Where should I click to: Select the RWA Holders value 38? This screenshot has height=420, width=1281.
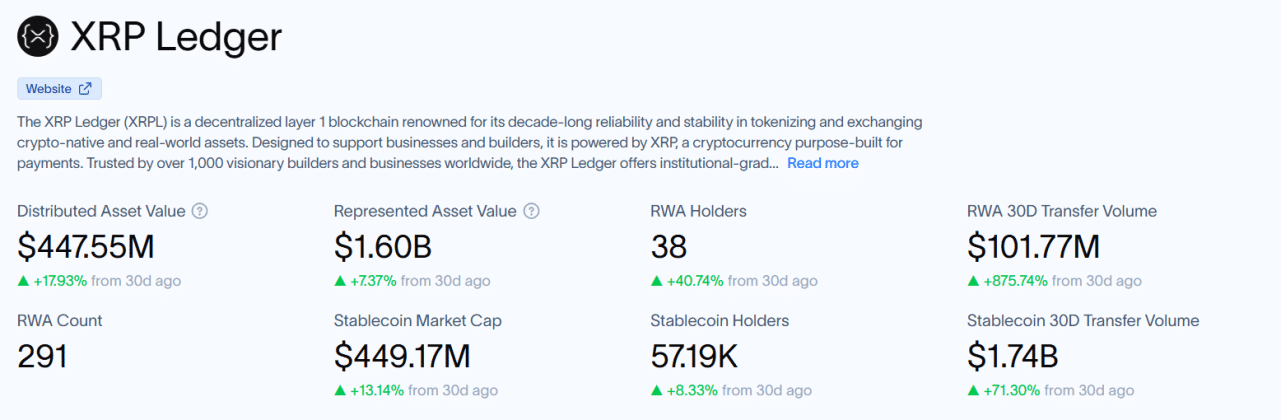(669, 246)
